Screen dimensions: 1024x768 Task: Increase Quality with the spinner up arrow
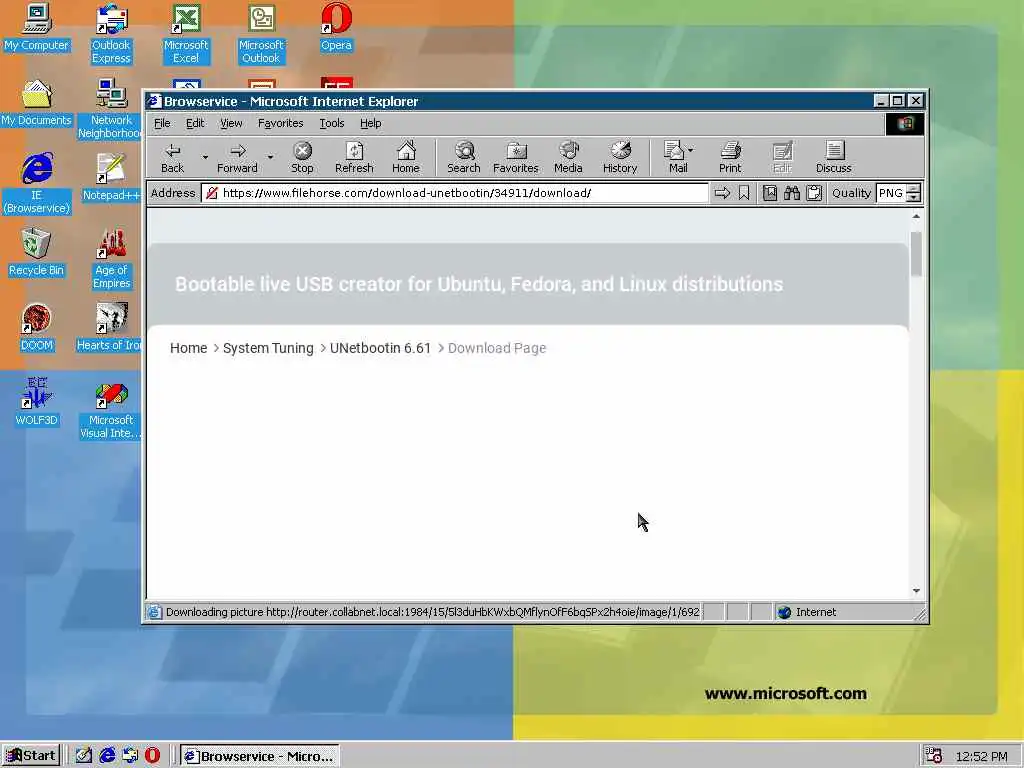click(914, 189)
